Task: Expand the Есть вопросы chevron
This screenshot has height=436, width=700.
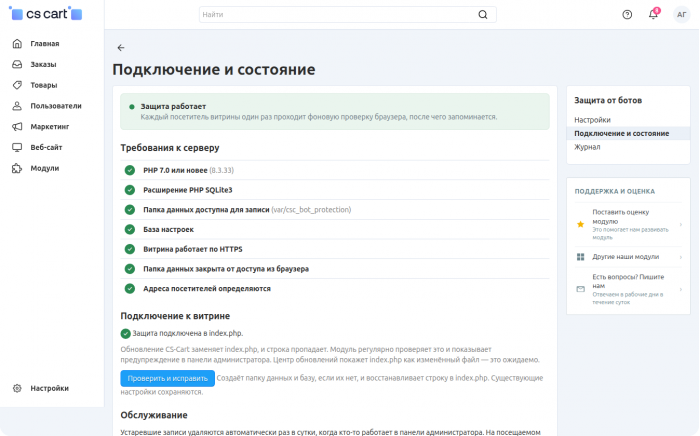Action: tap(681, 289)
